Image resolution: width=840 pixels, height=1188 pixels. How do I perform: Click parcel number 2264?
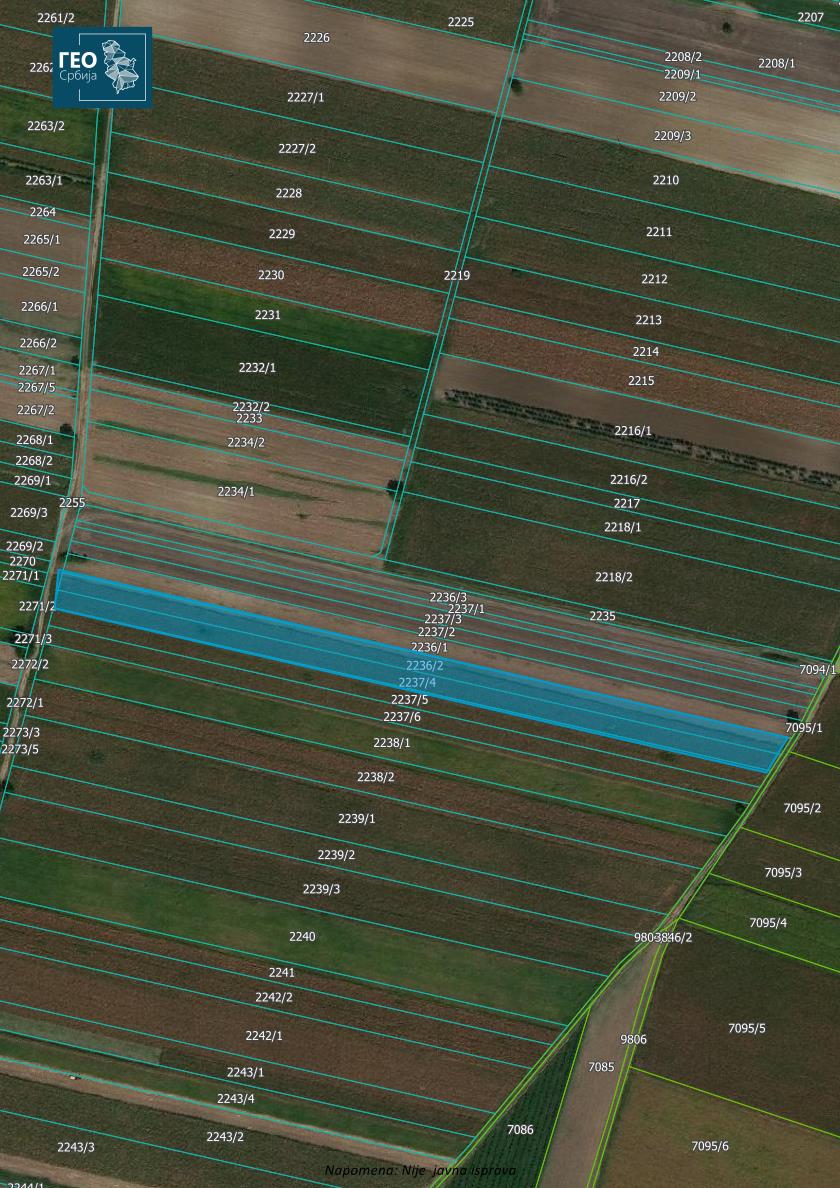[42, 211]
